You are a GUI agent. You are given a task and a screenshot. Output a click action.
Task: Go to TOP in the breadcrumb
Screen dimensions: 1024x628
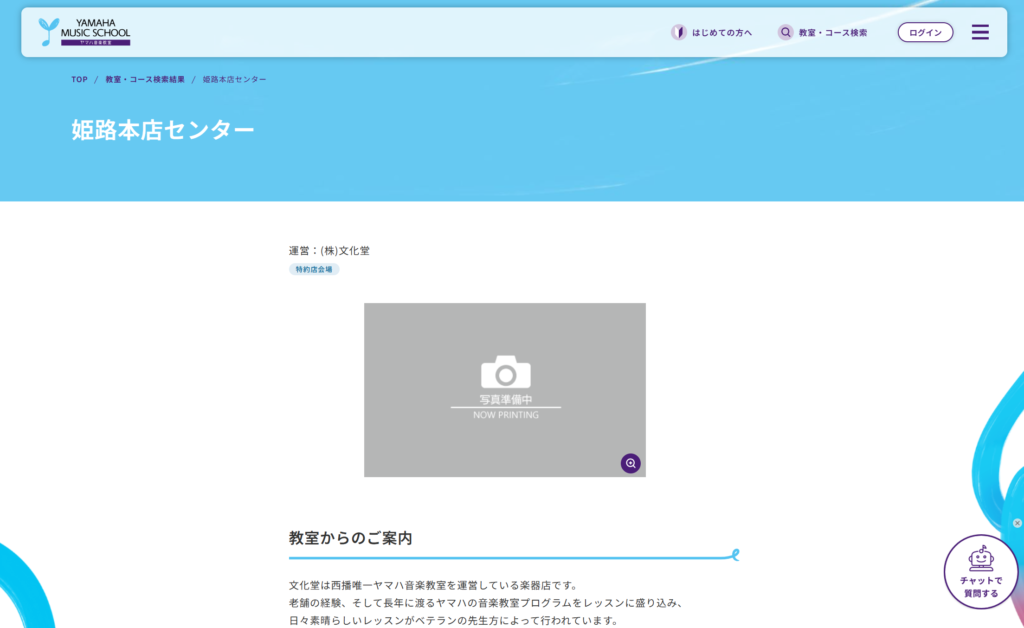click(80, 79)
